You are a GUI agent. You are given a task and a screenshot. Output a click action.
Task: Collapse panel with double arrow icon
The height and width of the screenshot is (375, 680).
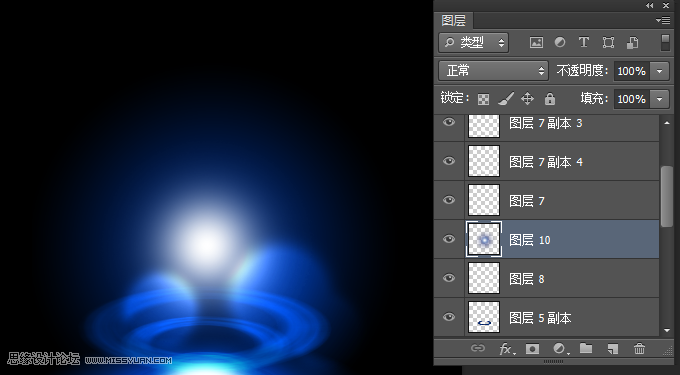click(x=649, y=5)
